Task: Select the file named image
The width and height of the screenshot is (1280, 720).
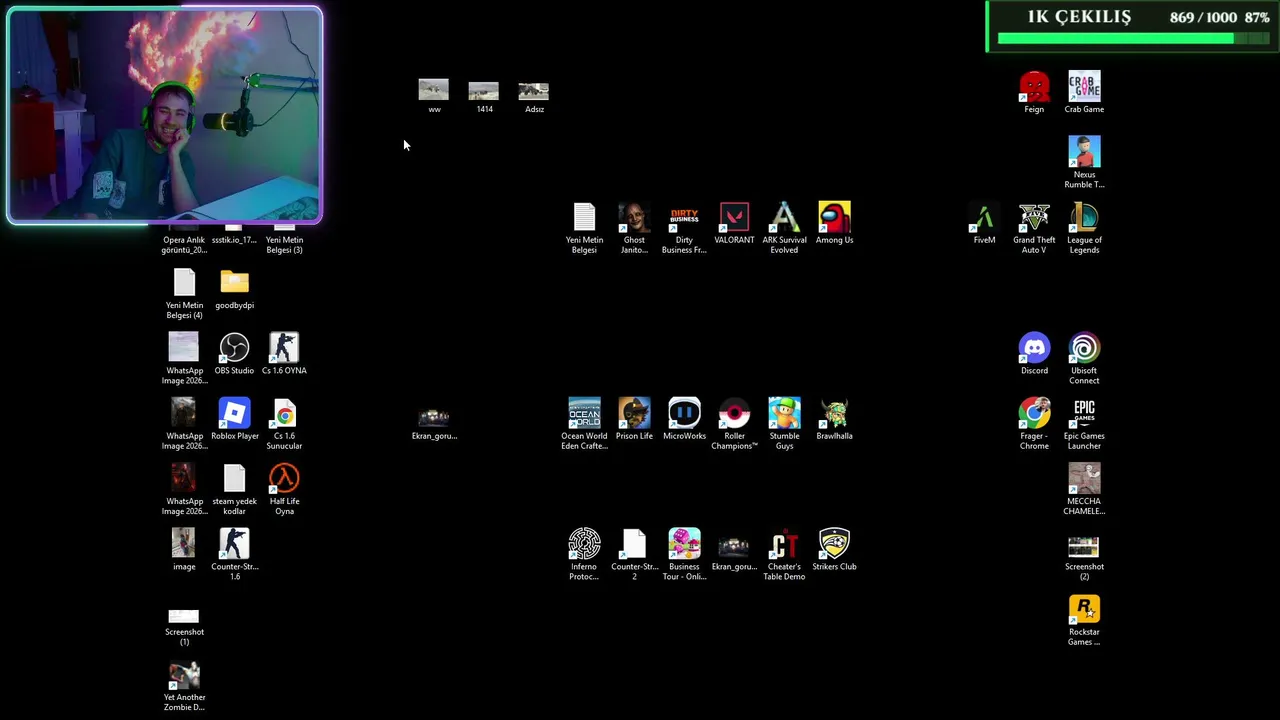Action: pyautogui.click(x=184, y=544)
